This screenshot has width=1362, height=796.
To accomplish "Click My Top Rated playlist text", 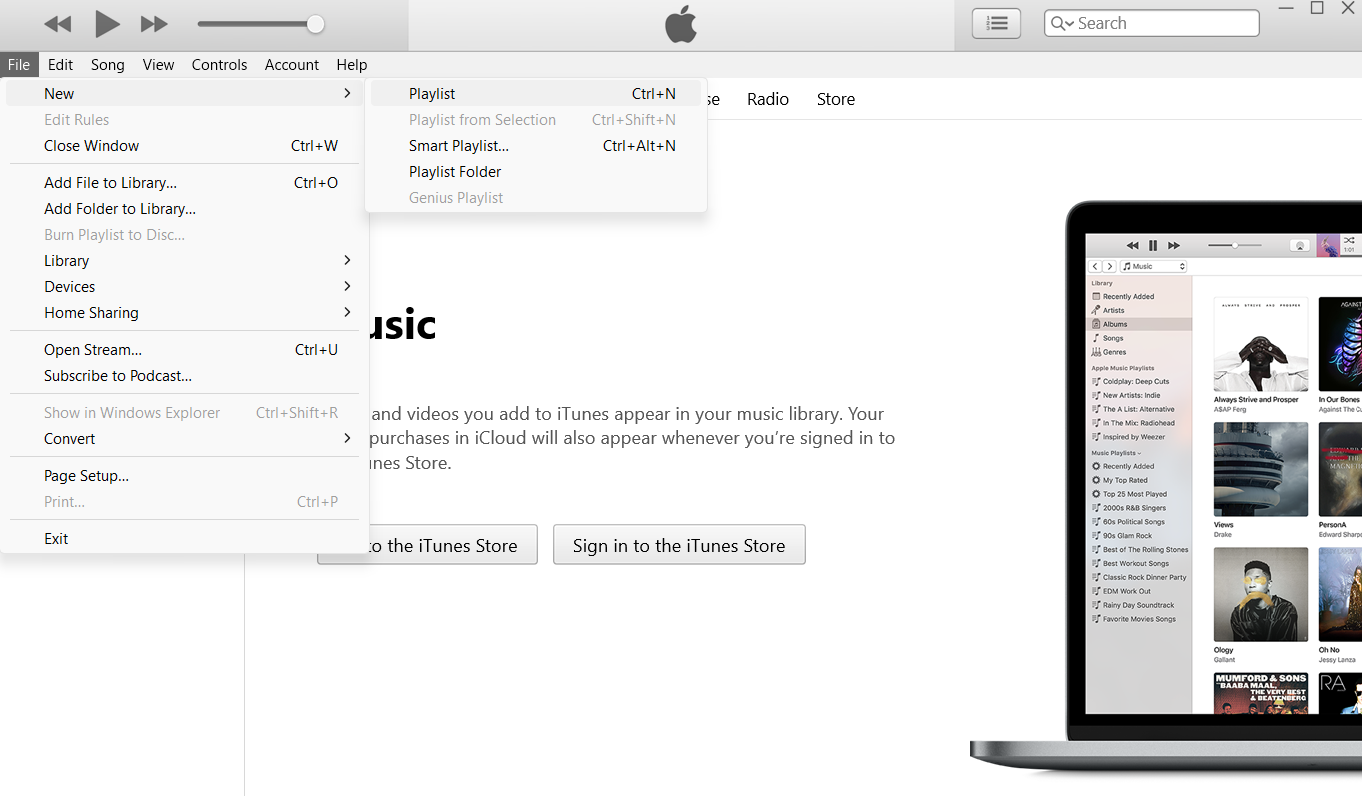I will pyautogui.click(x=1125, y=480).
